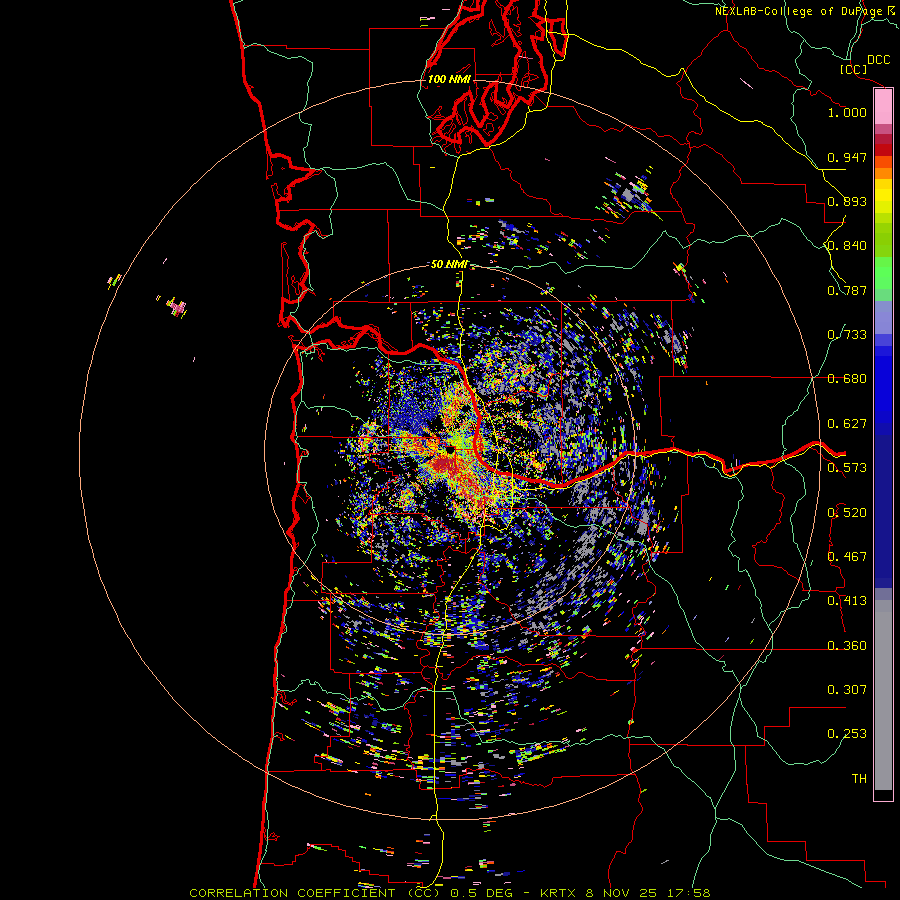
Task: Select the 0.733 scale value
Action: (847, 335)
